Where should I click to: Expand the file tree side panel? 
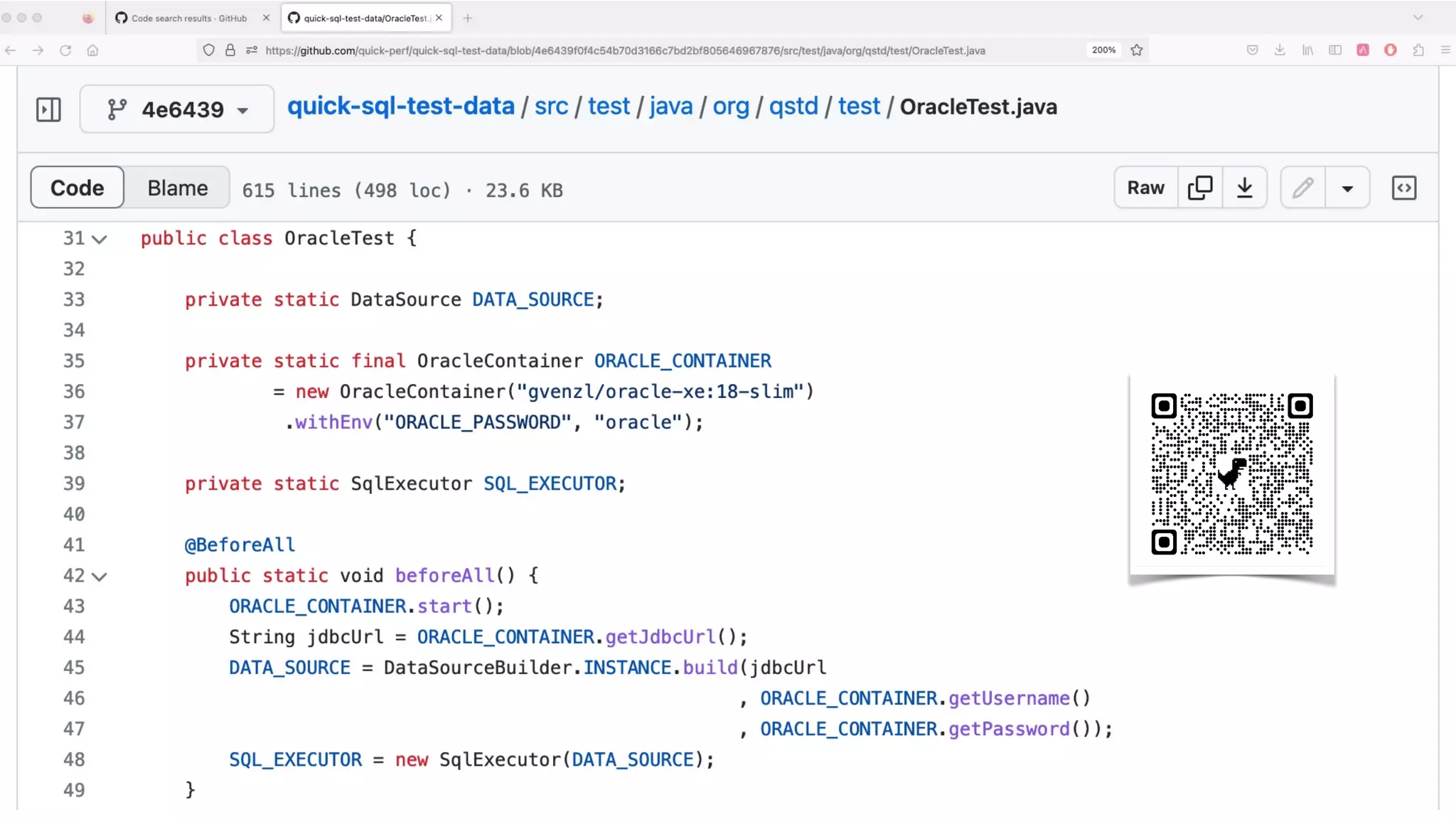48,109
